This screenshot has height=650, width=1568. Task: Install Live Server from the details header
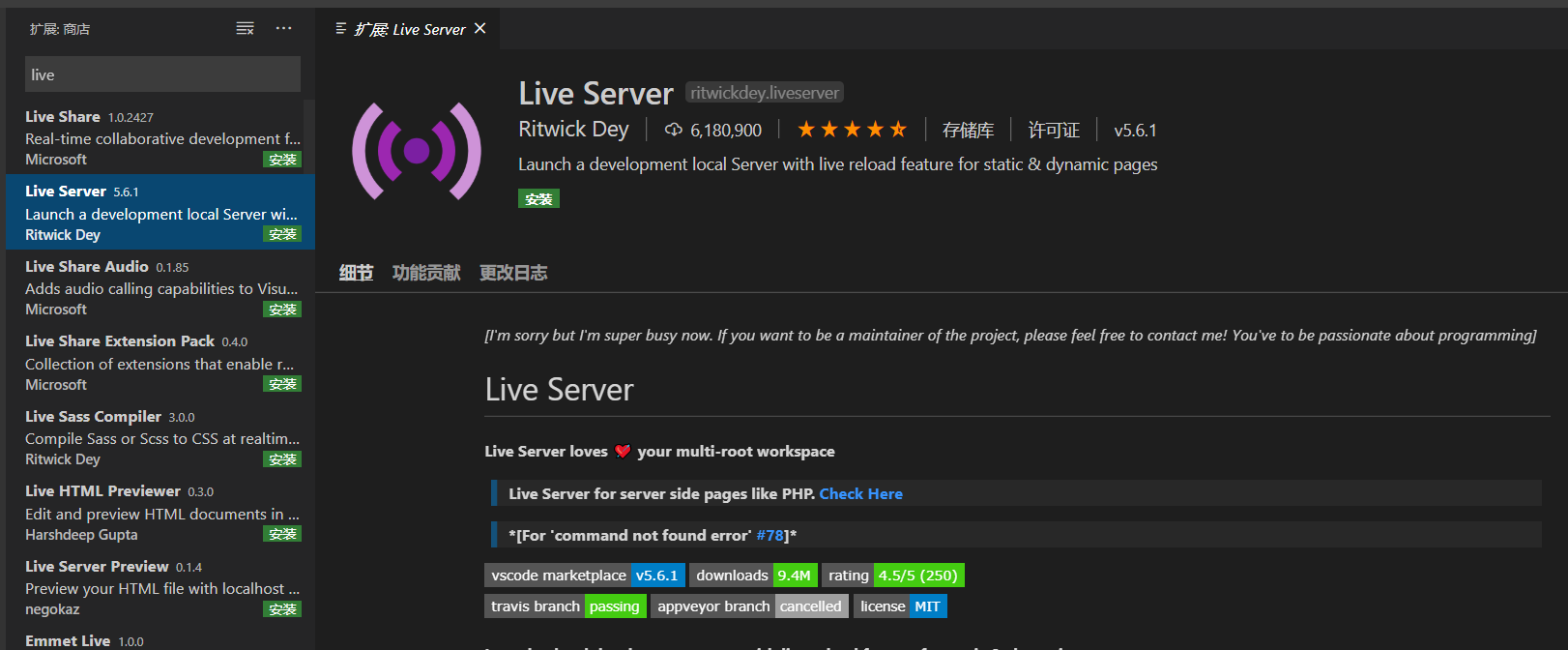[x=538, y=199]
